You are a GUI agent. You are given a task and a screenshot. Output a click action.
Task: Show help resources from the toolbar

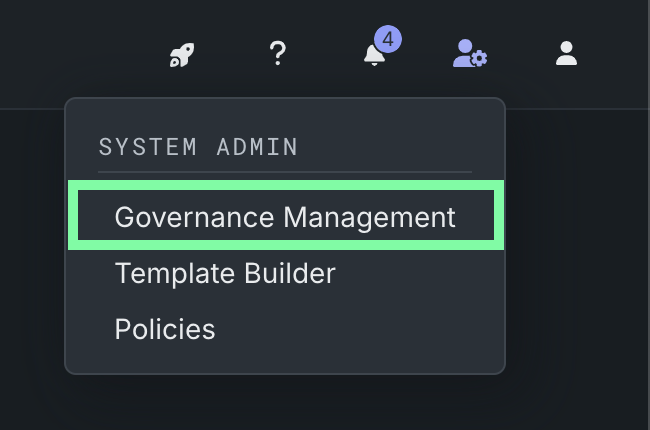pos(278,54)
